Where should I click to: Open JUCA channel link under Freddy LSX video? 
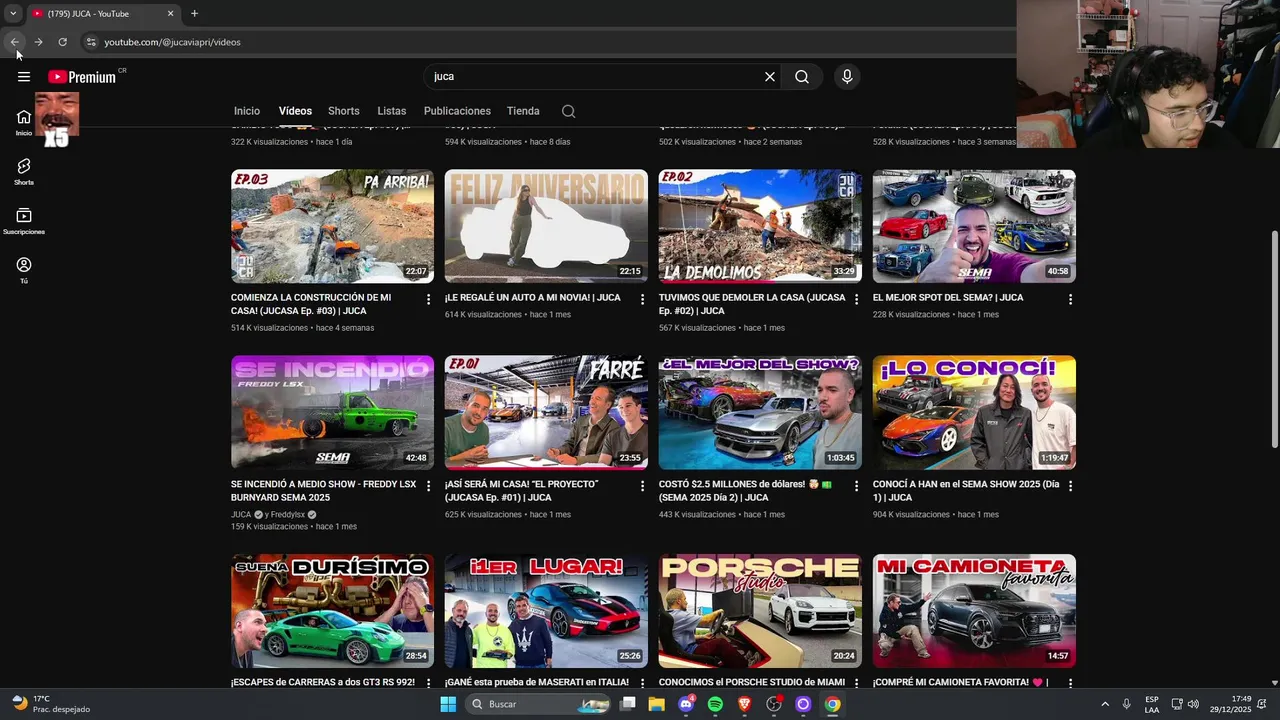[241, 515]
